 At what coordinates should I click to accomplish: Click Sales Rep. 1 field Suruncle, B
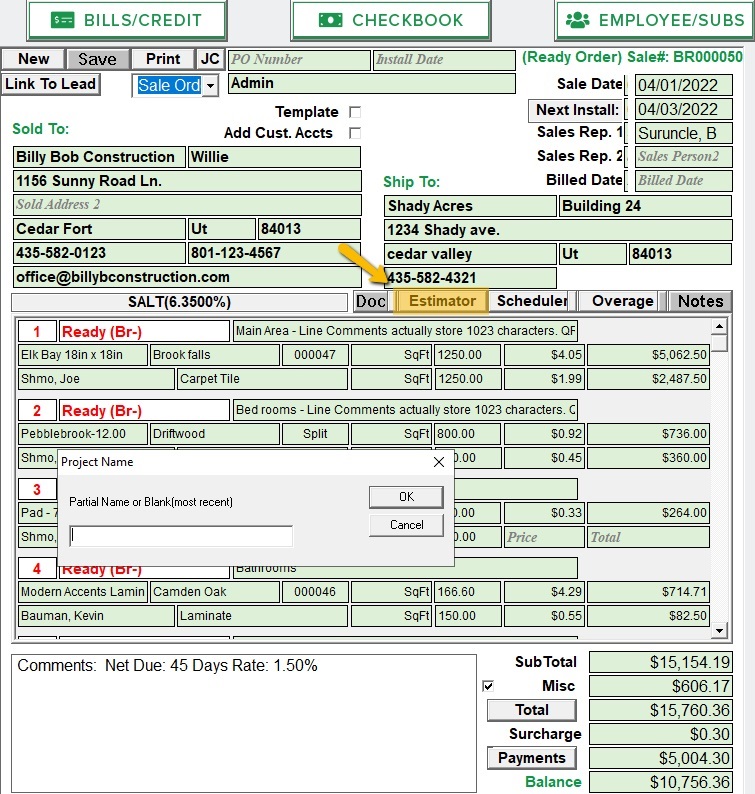point(683,133)
